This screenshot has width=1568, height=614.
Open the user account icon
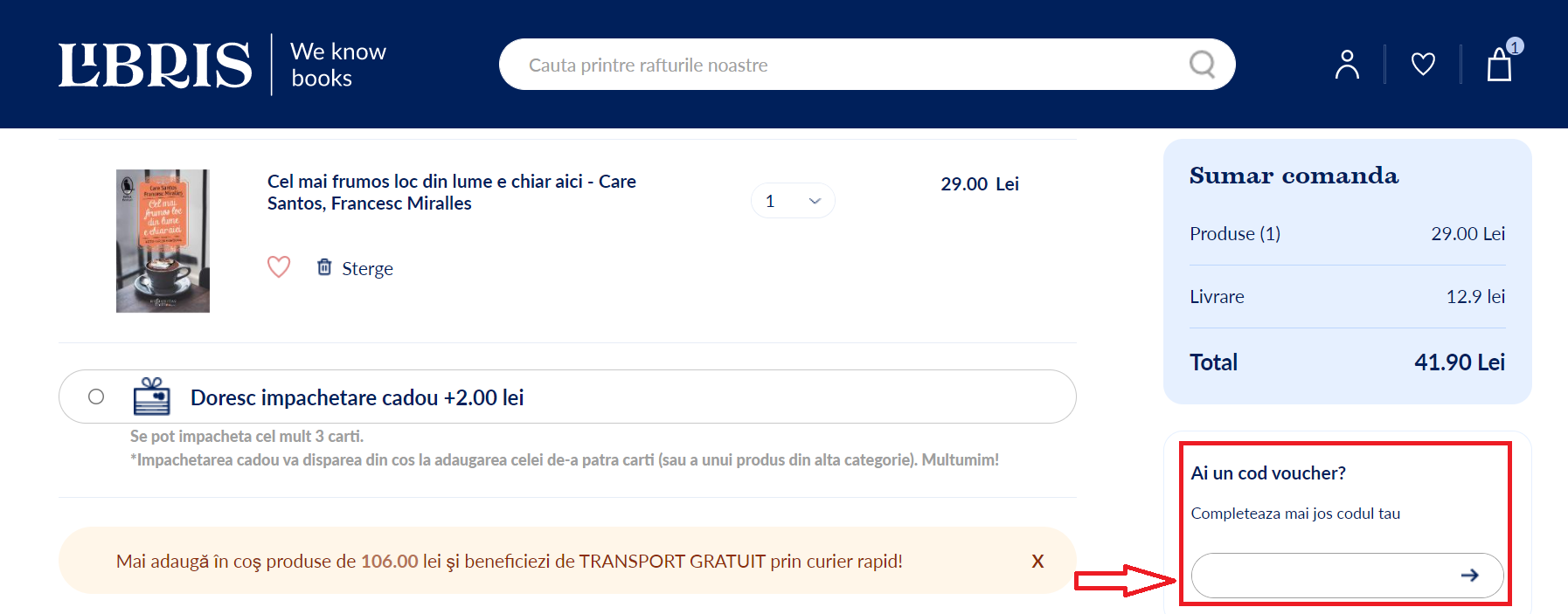point(1347,65)
